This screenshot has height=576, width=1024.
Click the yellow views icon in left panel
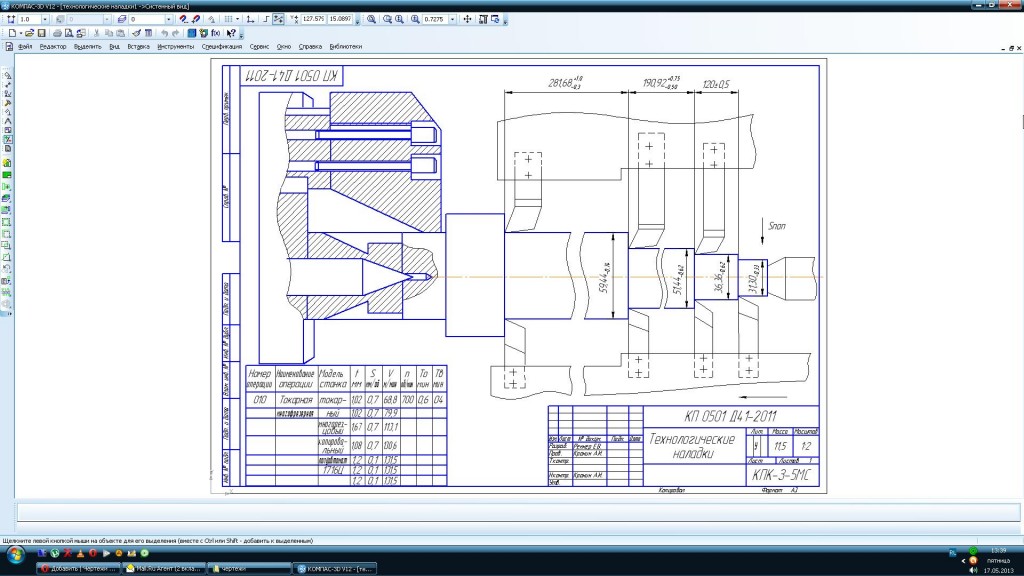(x=7, y=163)
